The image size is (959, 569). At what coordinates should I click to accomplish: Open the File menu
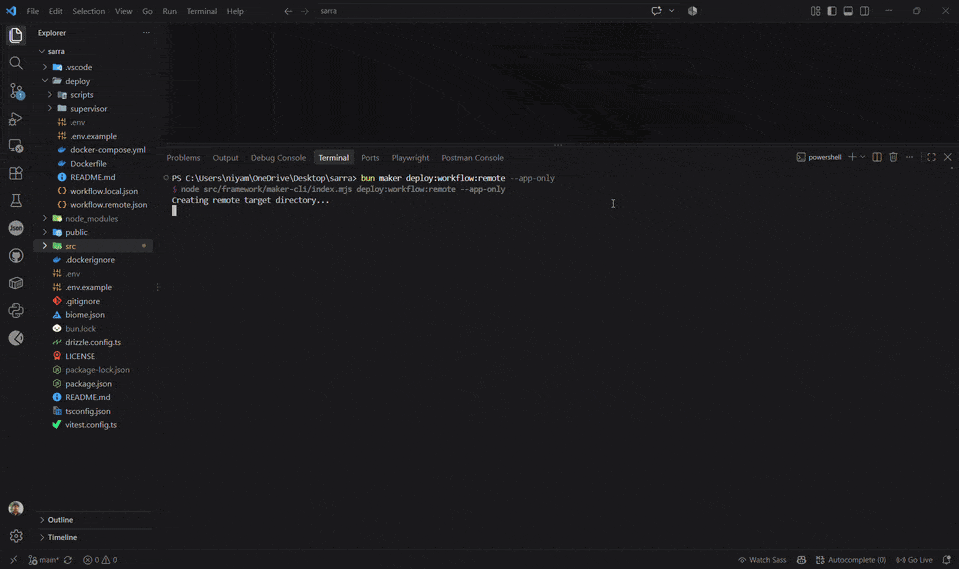click(32, 11)
